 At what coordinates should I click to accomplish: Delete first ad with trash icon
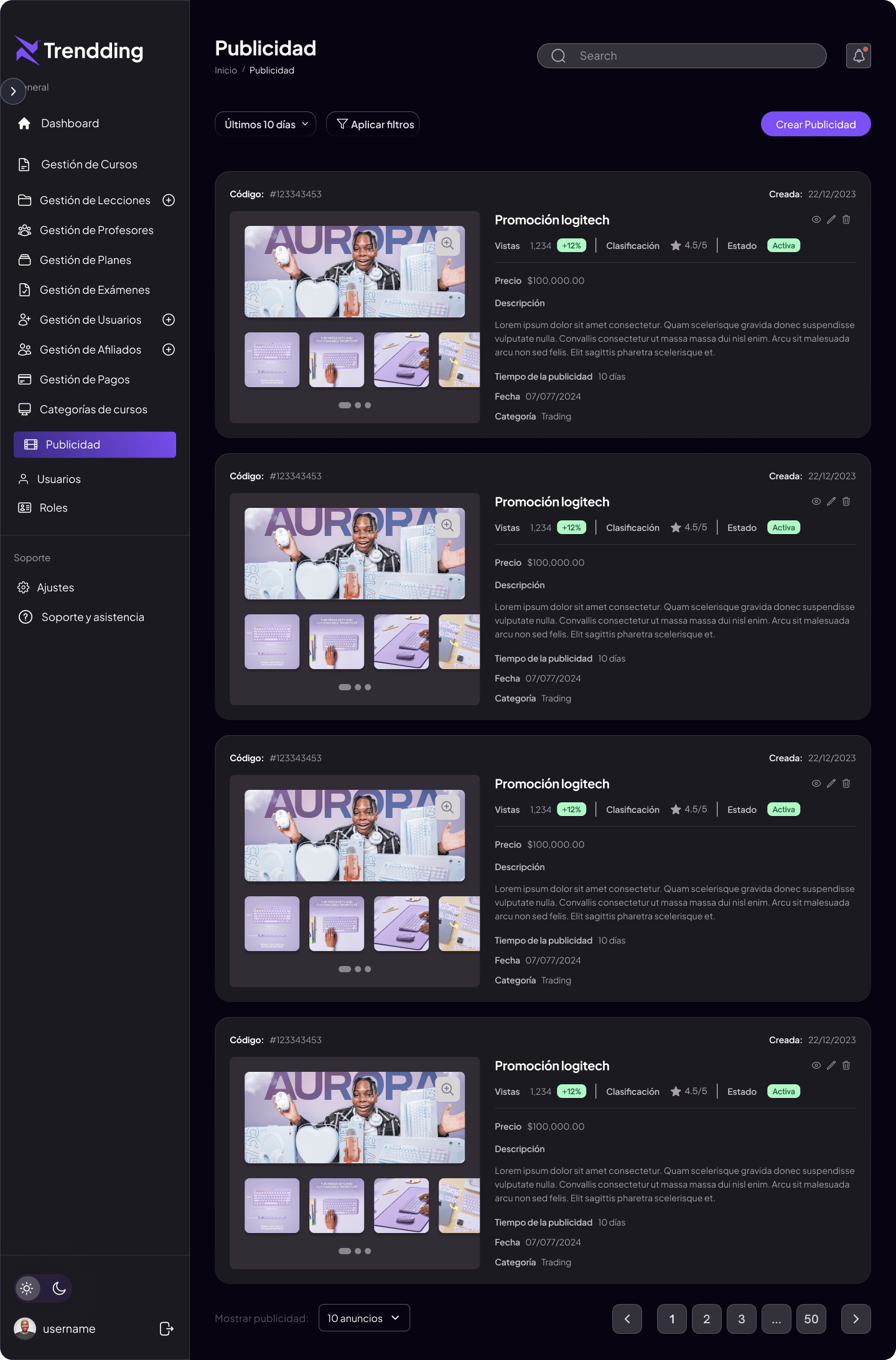pos(846,220)
